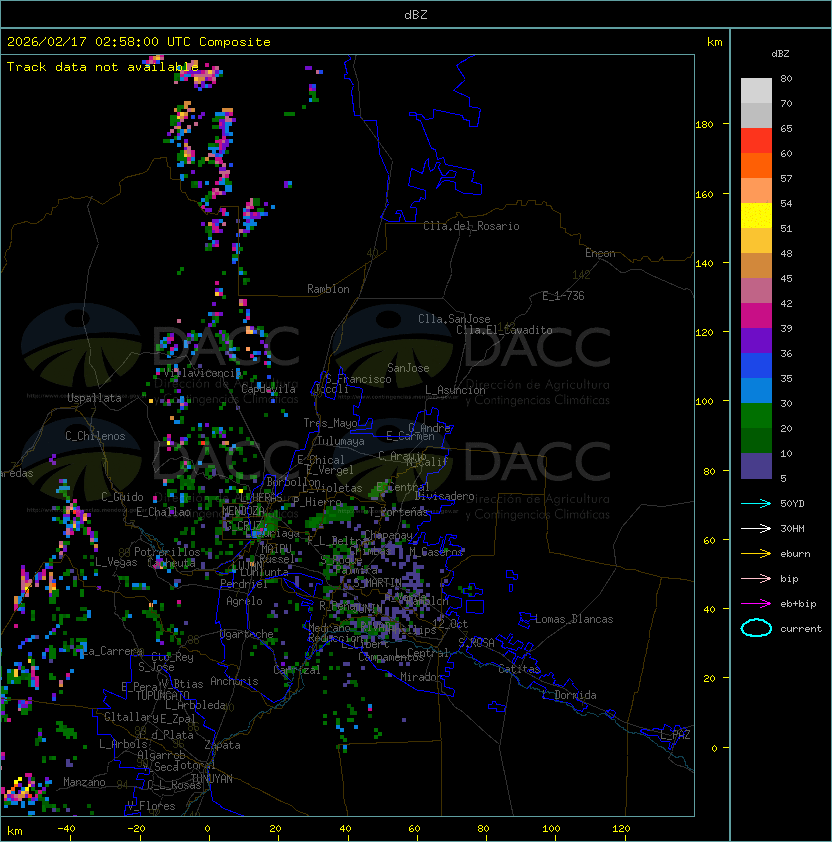Image resolution: width=832 pixels, height=842 pixels.
Task: Click the 'Perdriel' map label
Action: 244,584
